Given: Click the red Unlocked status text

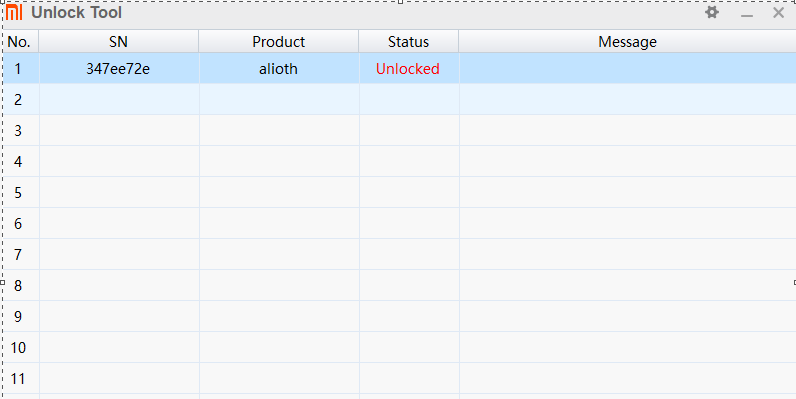Looking at the screenshot, I should click(408, 69).
